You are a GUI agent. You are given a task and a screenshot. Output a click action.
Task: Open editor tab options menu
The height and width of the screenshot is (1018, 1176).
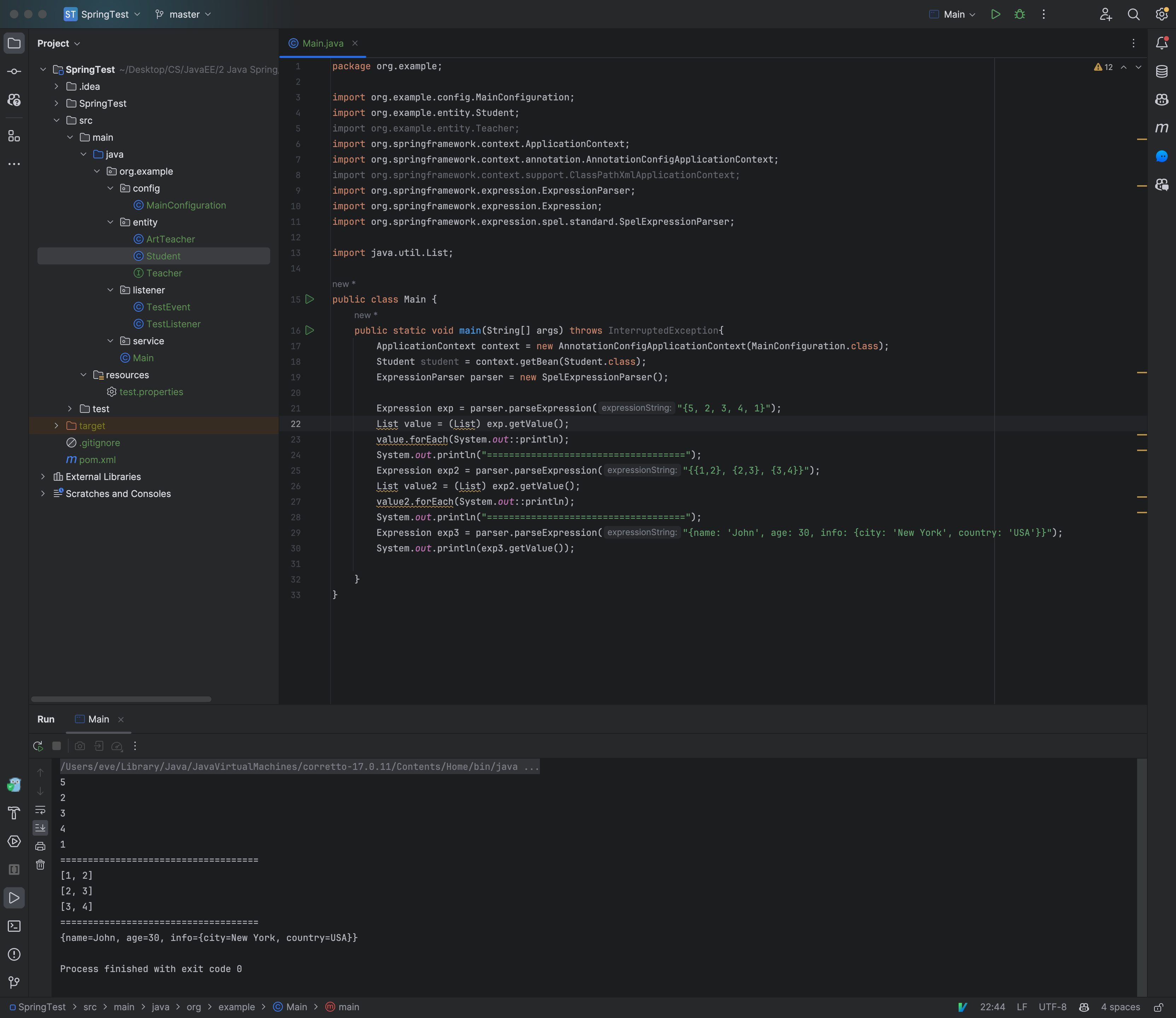(1133, 43)
